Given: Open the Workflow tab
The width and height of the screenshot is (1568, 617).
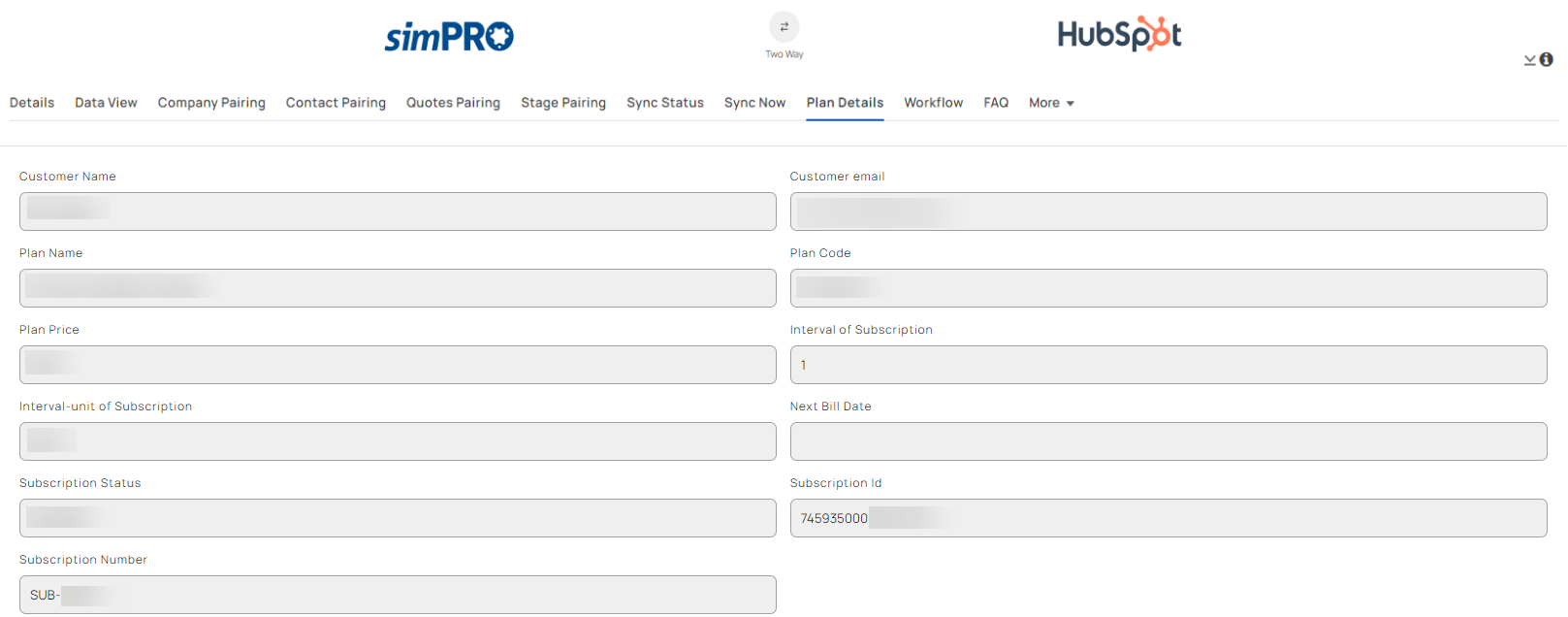Looking at the screenshot, I should [933, 103].
